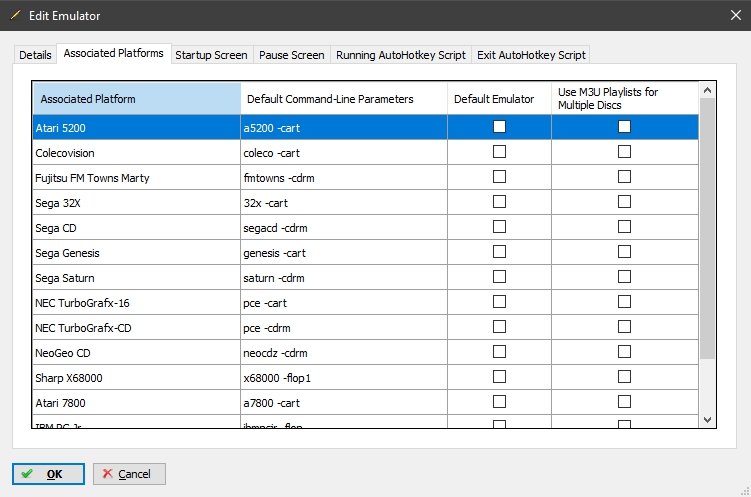Close the Edit Emulator dialog
The height and width of the screenshot is (497, 751).
tap(736, 15)
